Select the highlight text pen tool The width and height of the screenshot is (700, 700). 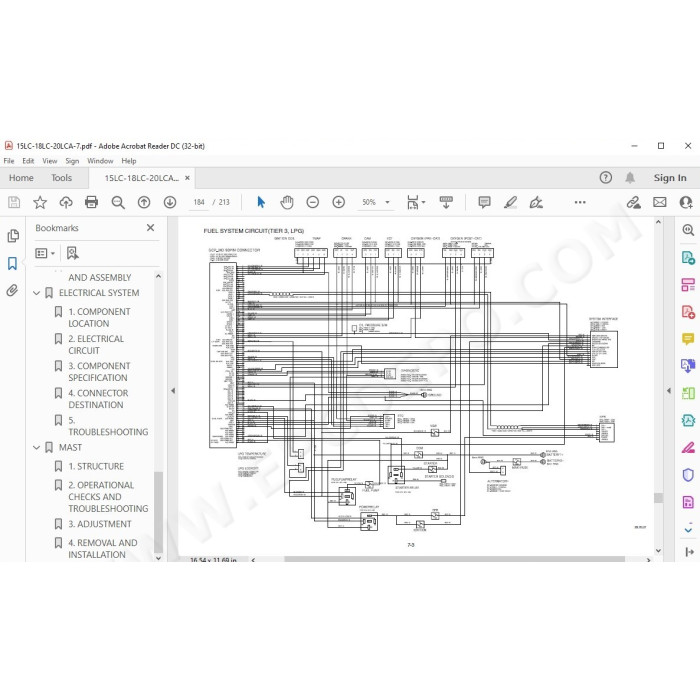coord(510,202)
